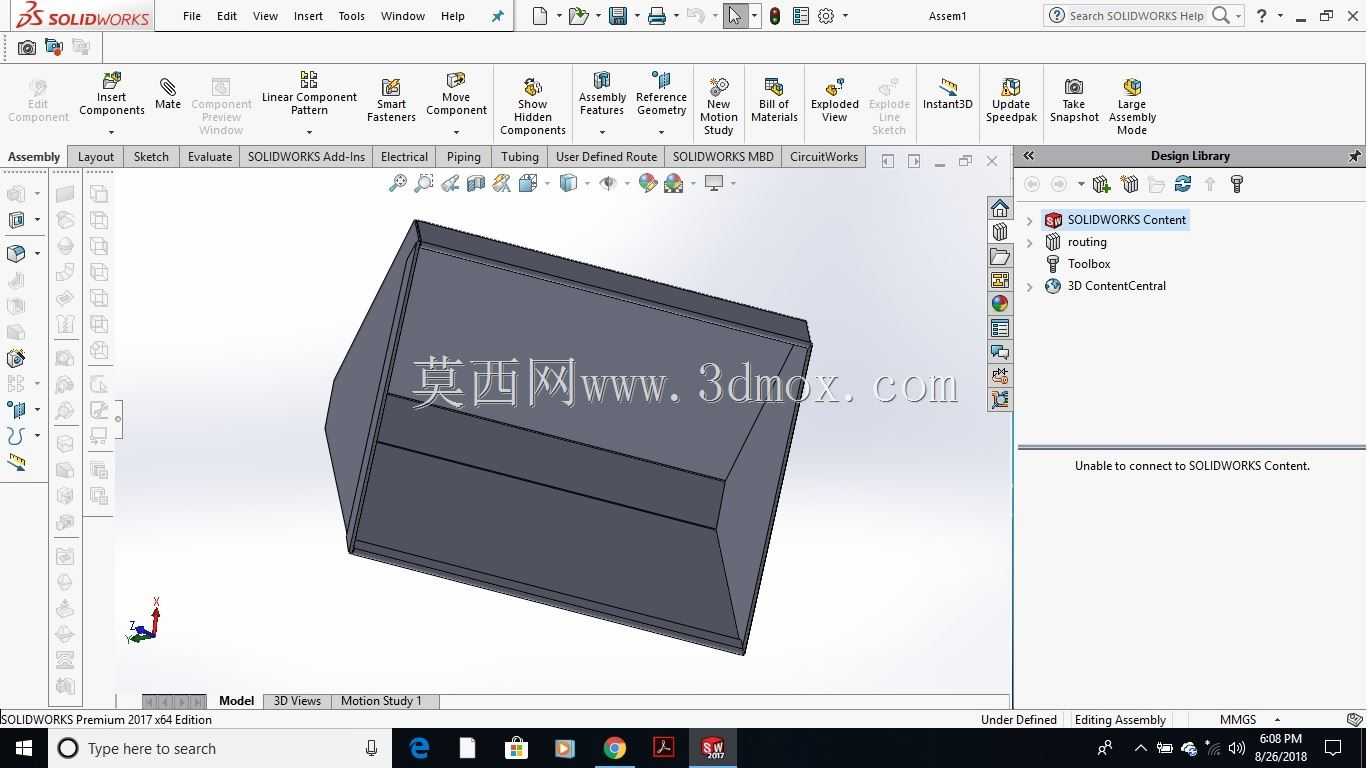Screen dimensions: 1370x768
Task: Open the Reference Geometry dropdown arrow
Action: click(661, 132)
